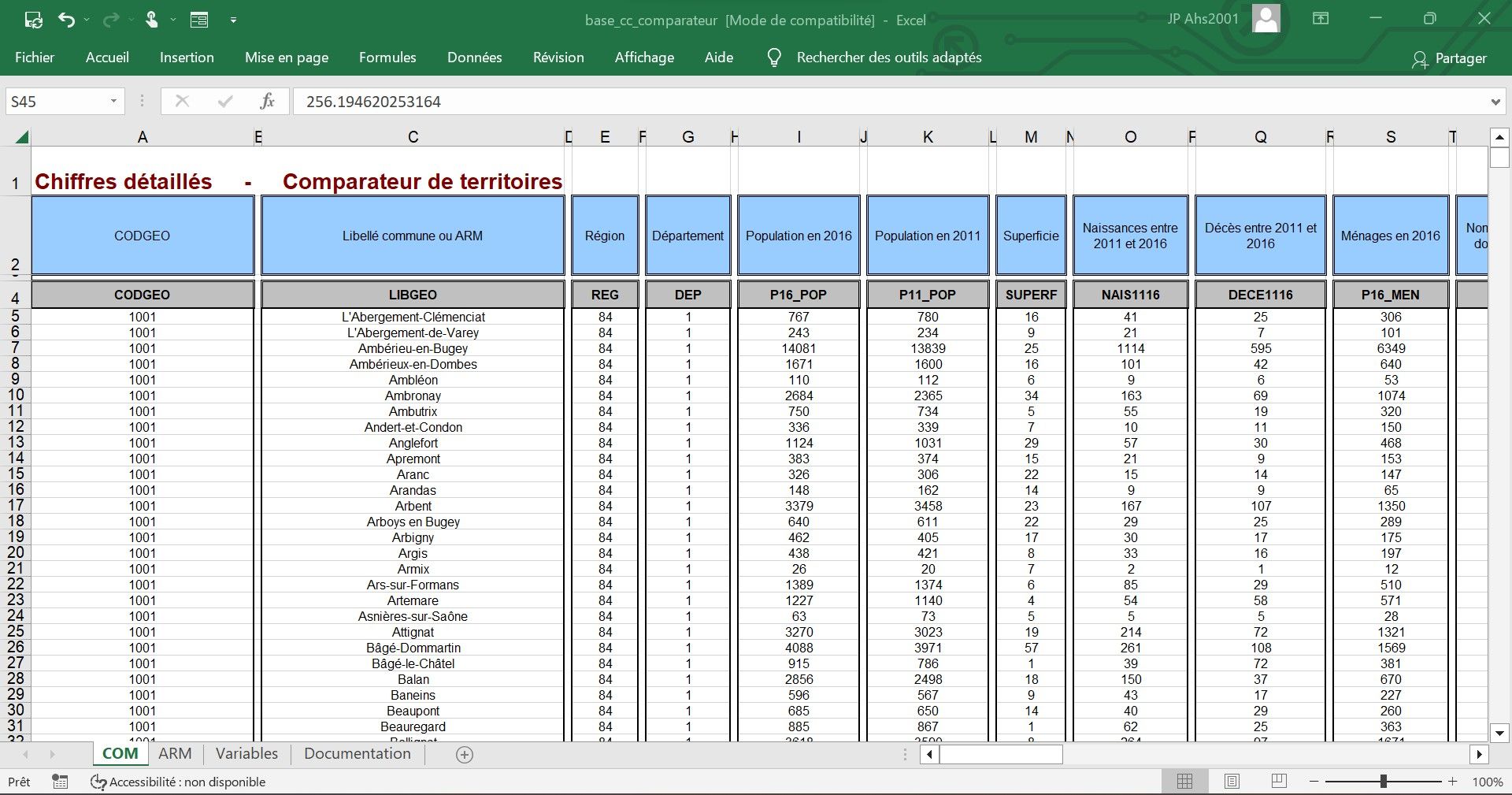Select column C header
This screenshot has width=1512, height=795.
click(x=413, y=137)
